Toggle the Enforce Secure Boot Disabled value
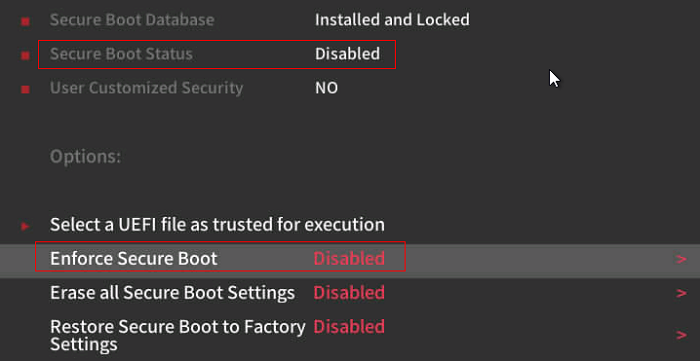Screen dimensions: 700x361 [x=349, y=258]
